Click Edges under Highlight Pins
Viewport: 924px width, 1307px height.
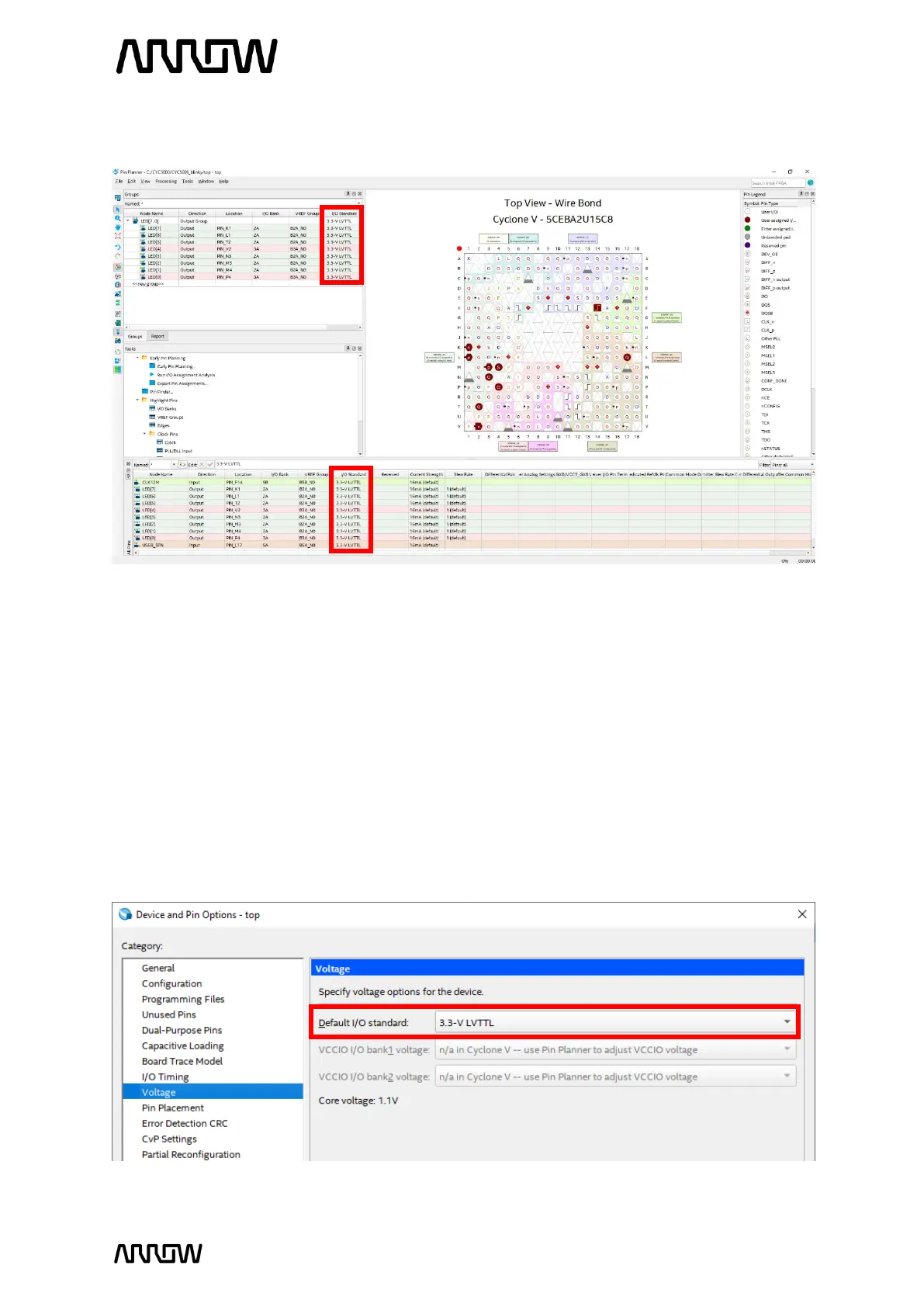(x=163, y=425)
